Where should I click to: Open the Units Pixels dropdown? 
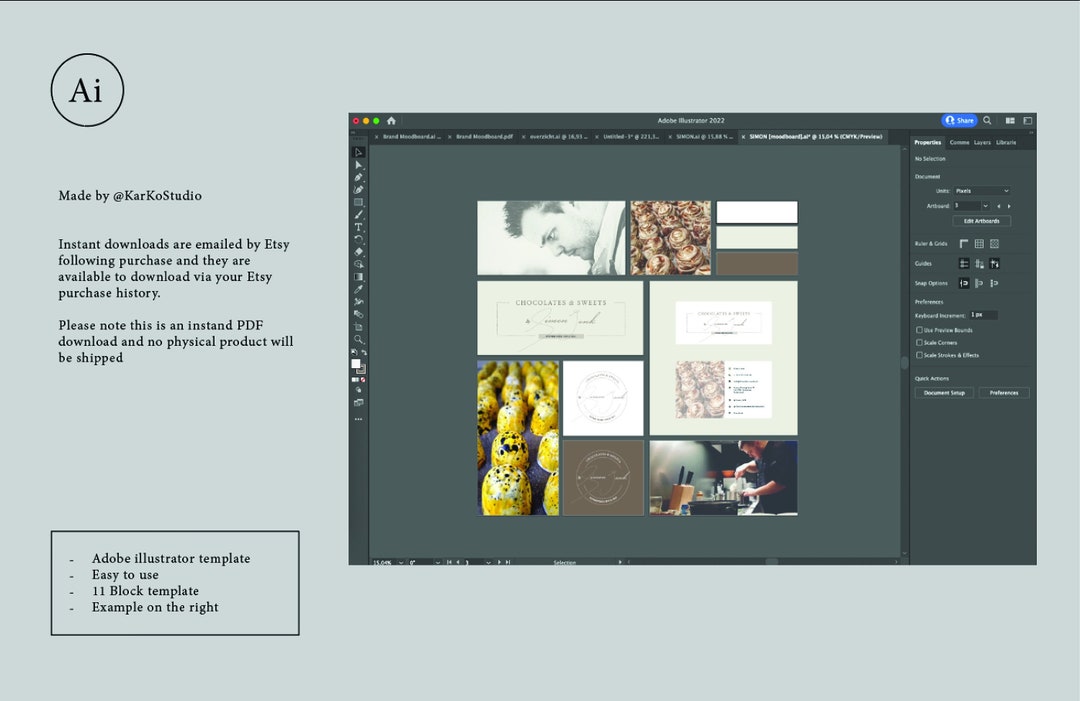tap(982, 191)
